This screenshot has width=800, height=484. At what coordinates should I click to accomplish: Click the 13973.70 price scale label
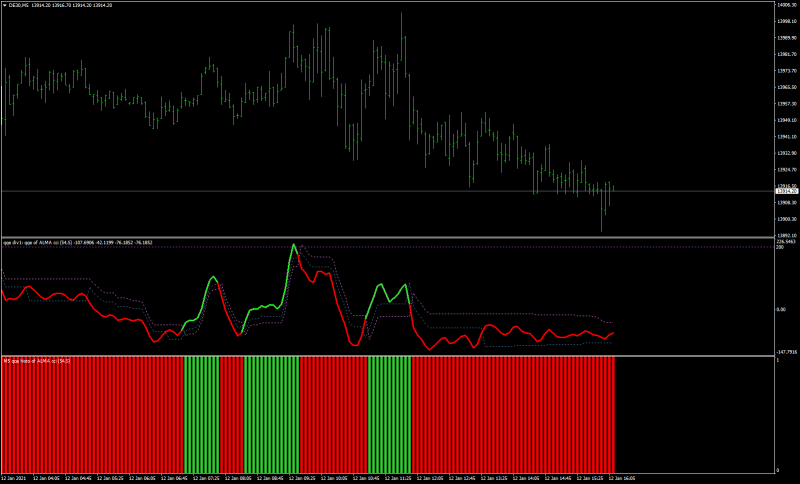click(787, 71)
